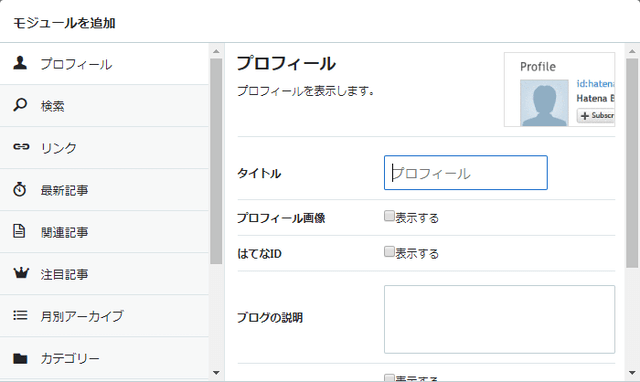Click the Subscribe button in profile preview
This screenshot has height=382, width=640.
pos(596,115)
